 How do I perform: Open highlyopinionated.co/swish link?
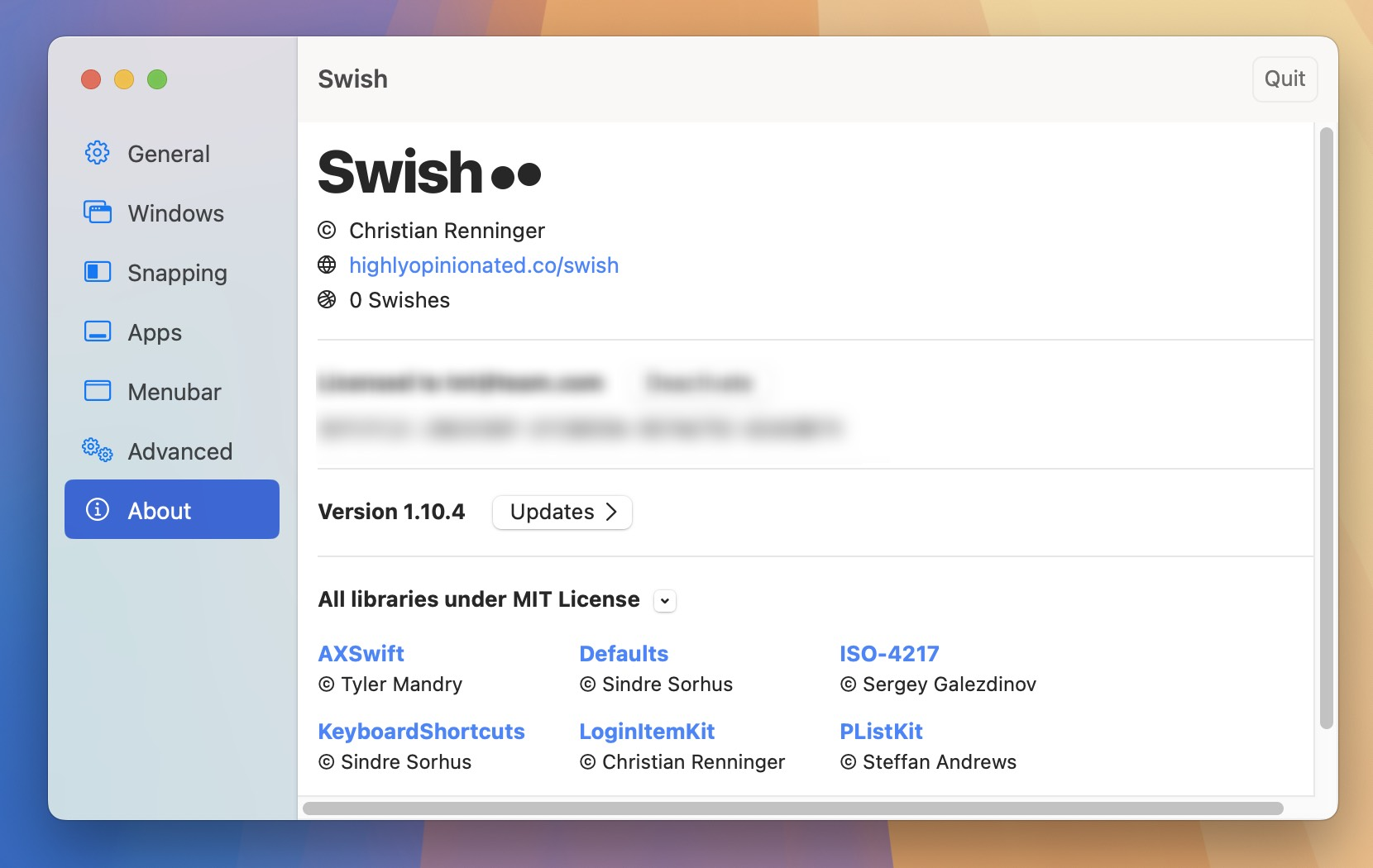484,265
